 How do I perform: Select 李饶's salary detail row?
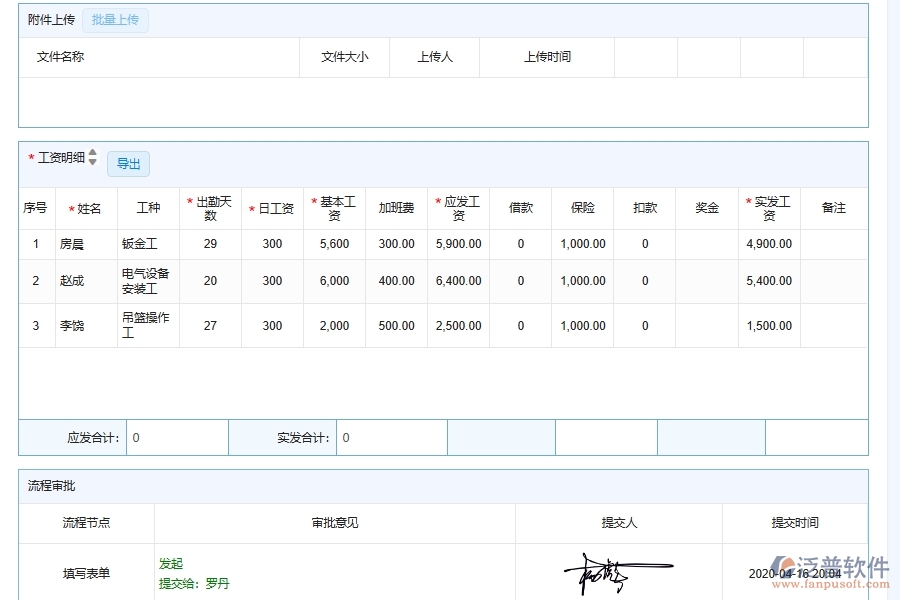pyautogui.click(x=400, y=325)
